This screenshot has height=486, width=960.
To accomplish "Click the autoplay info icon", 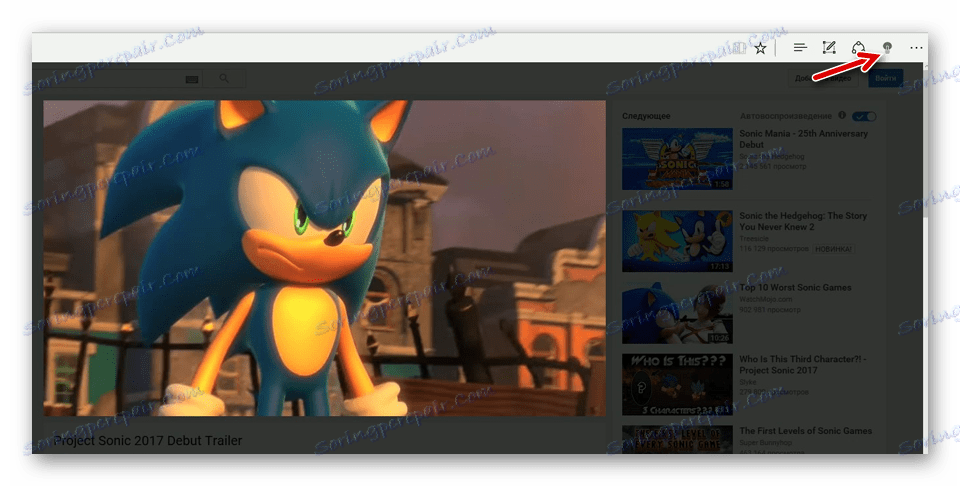I will tap(842, 116).
